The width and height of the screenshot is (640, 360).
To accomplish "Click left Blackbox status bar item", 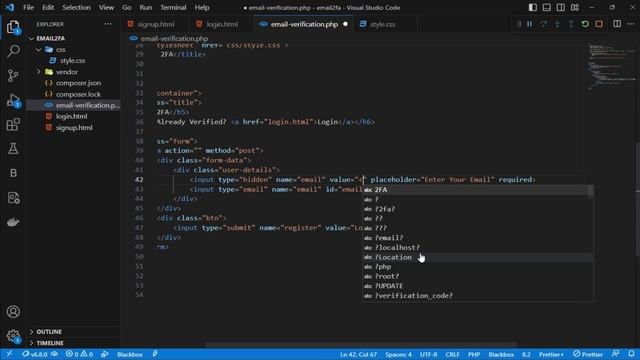I will [x=129, y=354].
